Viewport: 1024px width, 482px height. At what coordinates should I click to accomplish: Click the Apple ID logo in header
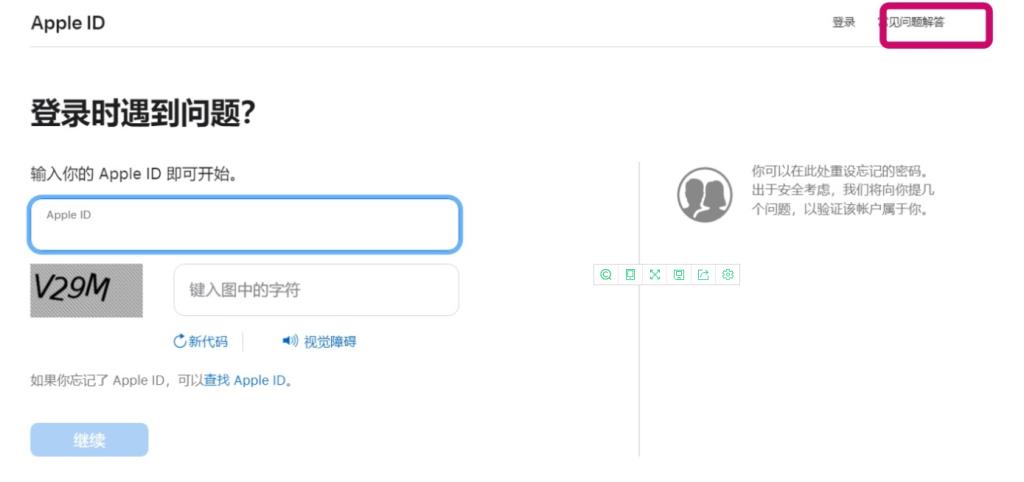click(x=68, y=23)
